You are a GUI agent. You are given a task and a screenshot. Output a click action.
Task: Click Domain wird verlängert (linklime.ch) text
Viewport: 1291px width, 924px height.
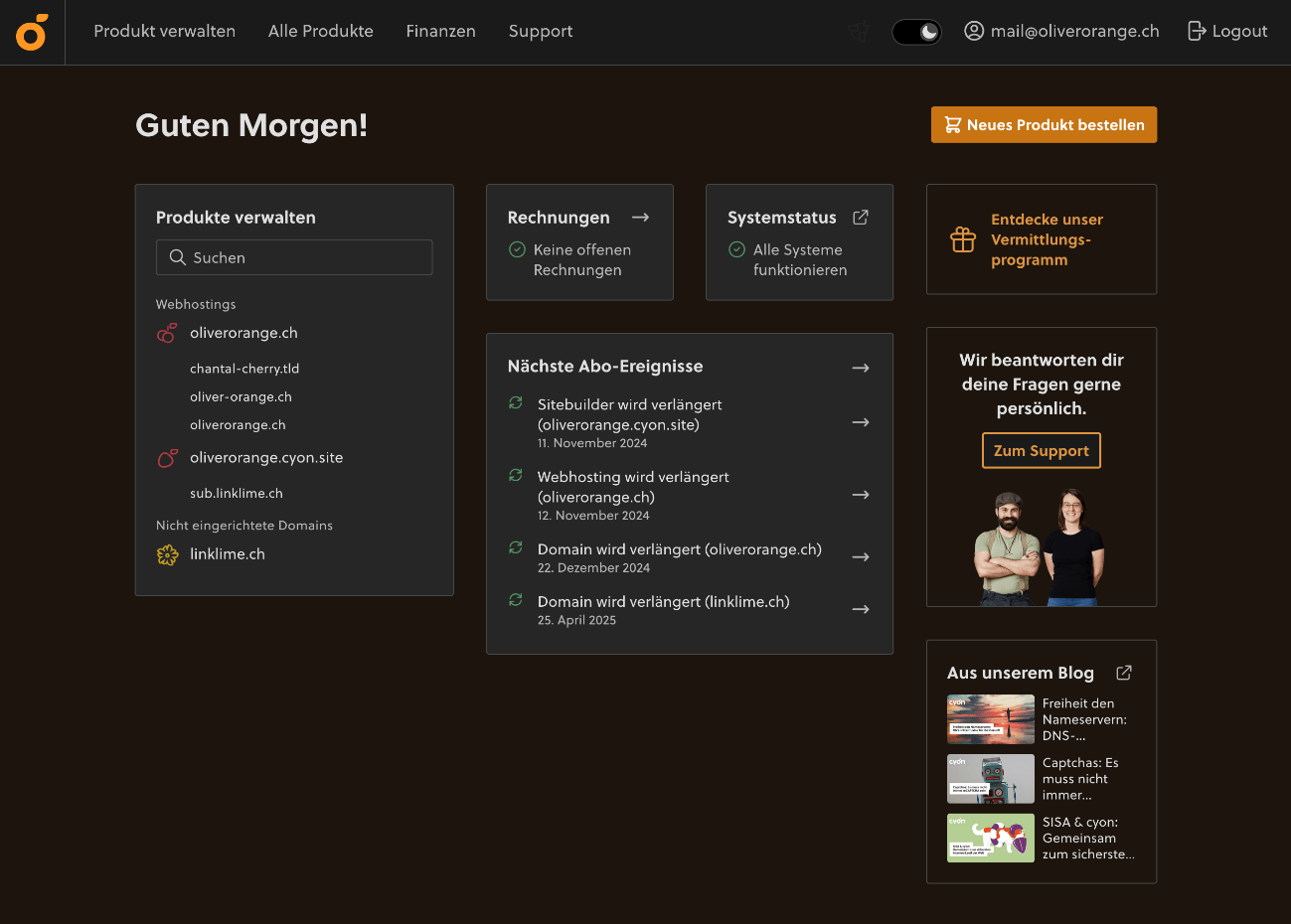[664, 602]
